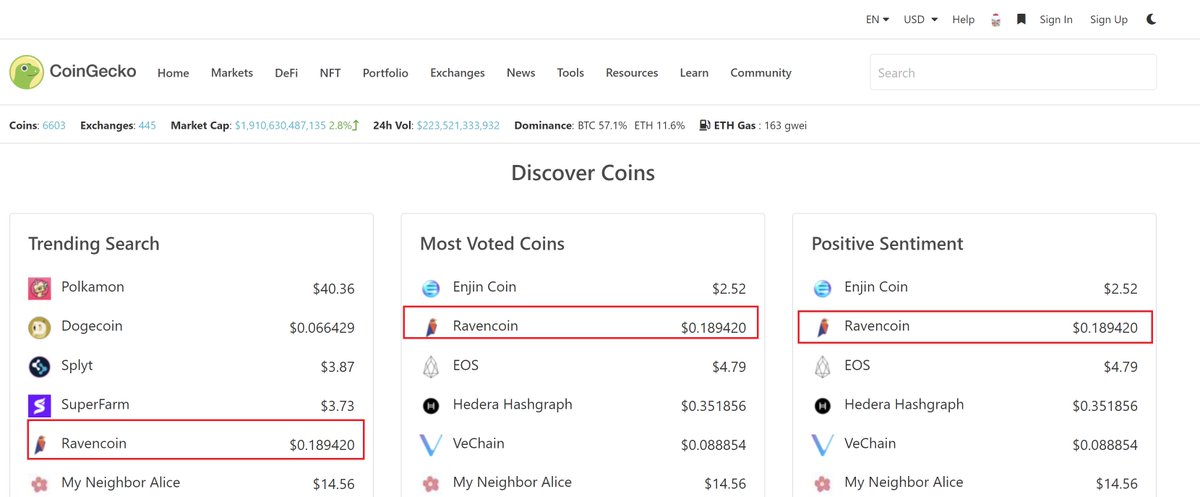Open SuperFarm in Trending Search

tap(95, 404)
